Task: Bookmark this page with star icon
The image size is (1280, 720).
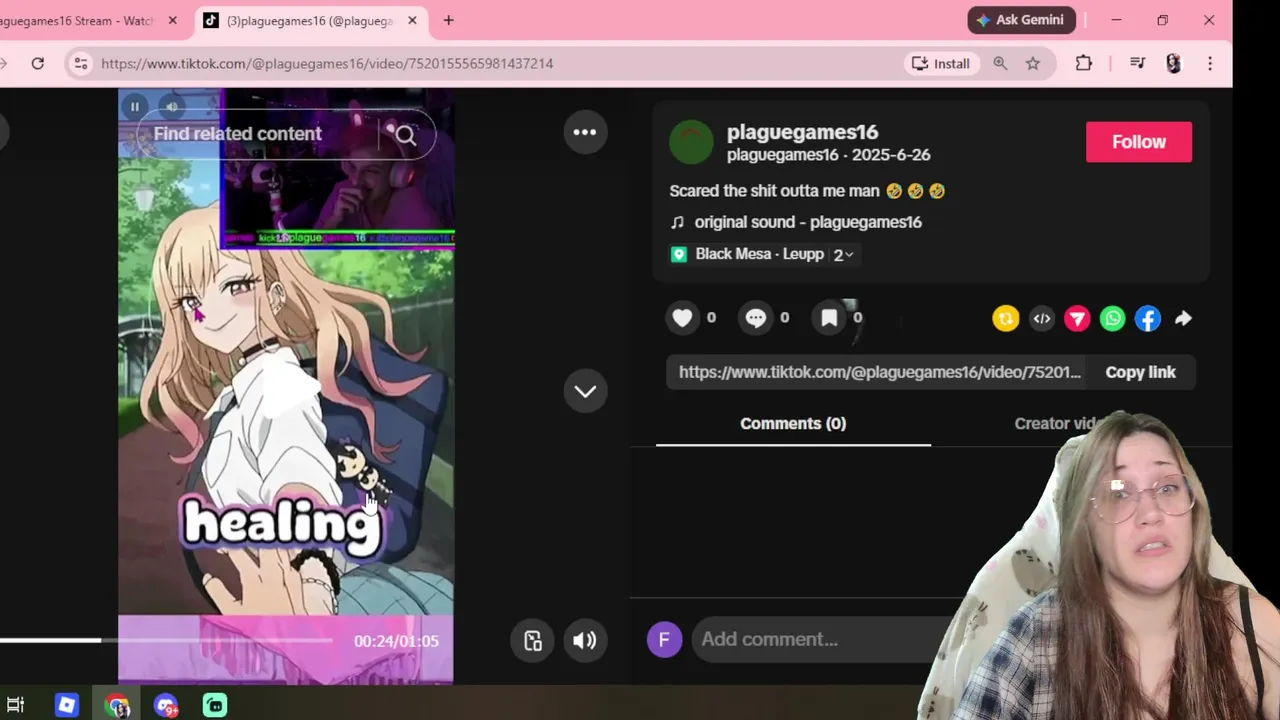Action: [x=1033, y=63]
